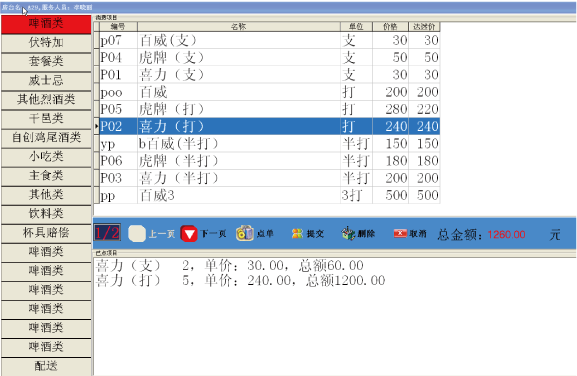Click the 配送 button
The height and width of the screenshot is (376, 577).
tap(46, 366)
